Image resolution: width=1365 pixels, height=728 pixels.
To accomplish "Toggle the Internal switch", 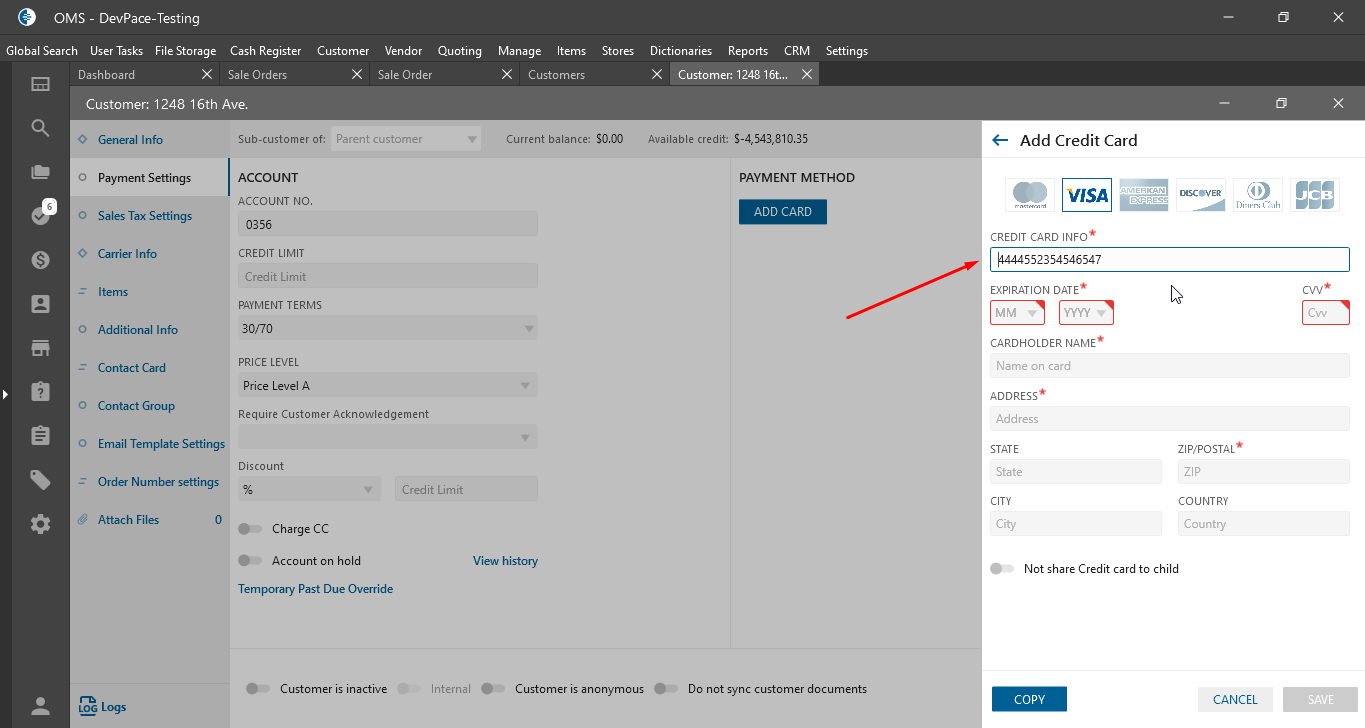I will [409, 689].
